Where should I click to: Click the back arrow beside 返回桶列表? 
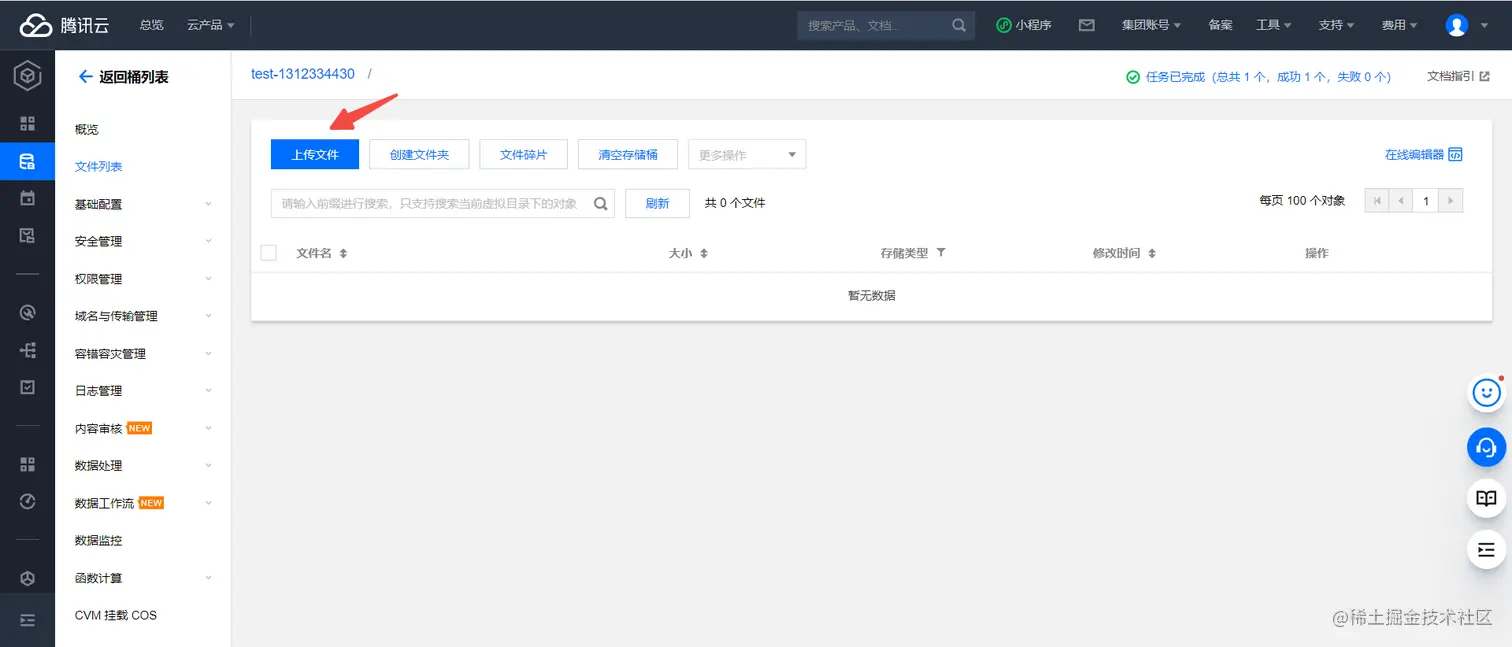tap(85, 77)
